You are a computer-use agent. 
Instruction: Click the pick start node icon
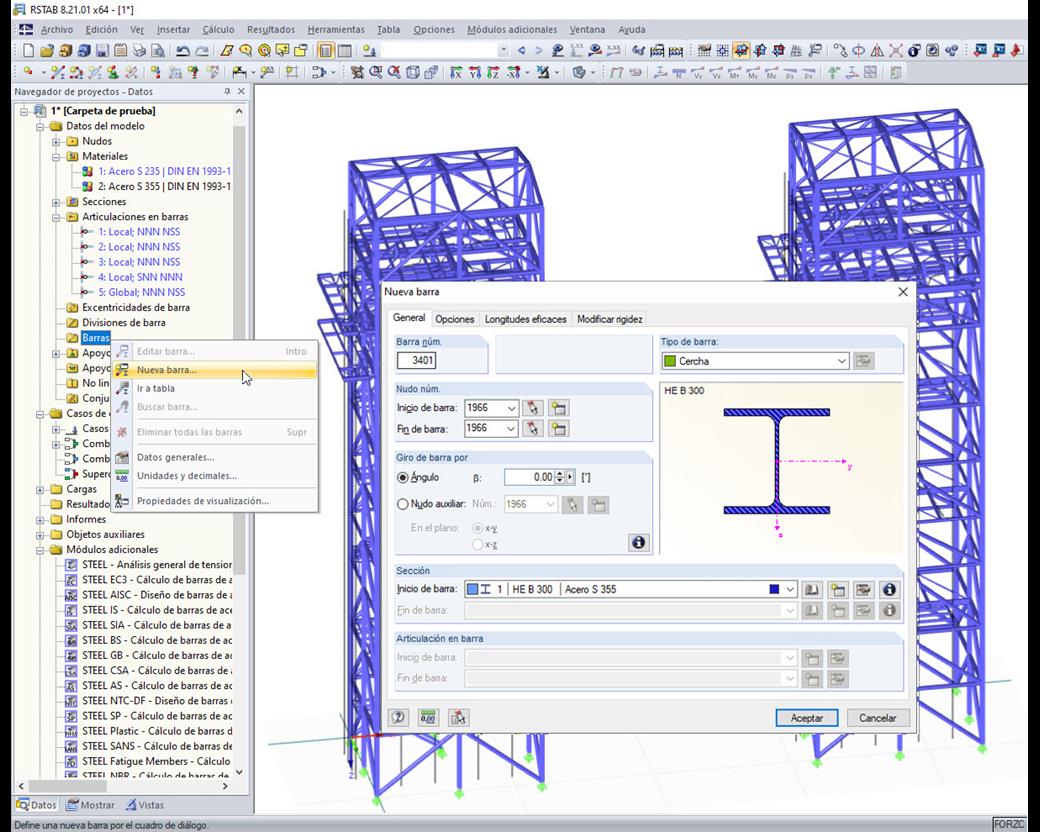point(533,408)
